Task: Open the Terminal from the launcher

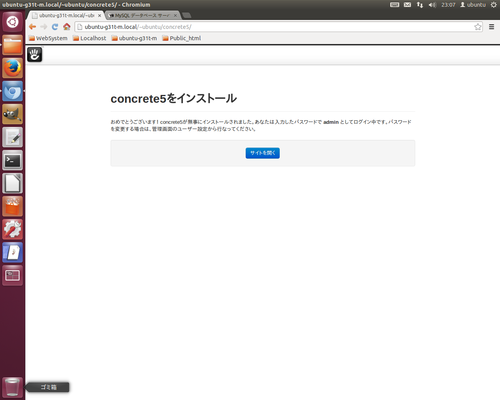Action: [x=13, y=160]
